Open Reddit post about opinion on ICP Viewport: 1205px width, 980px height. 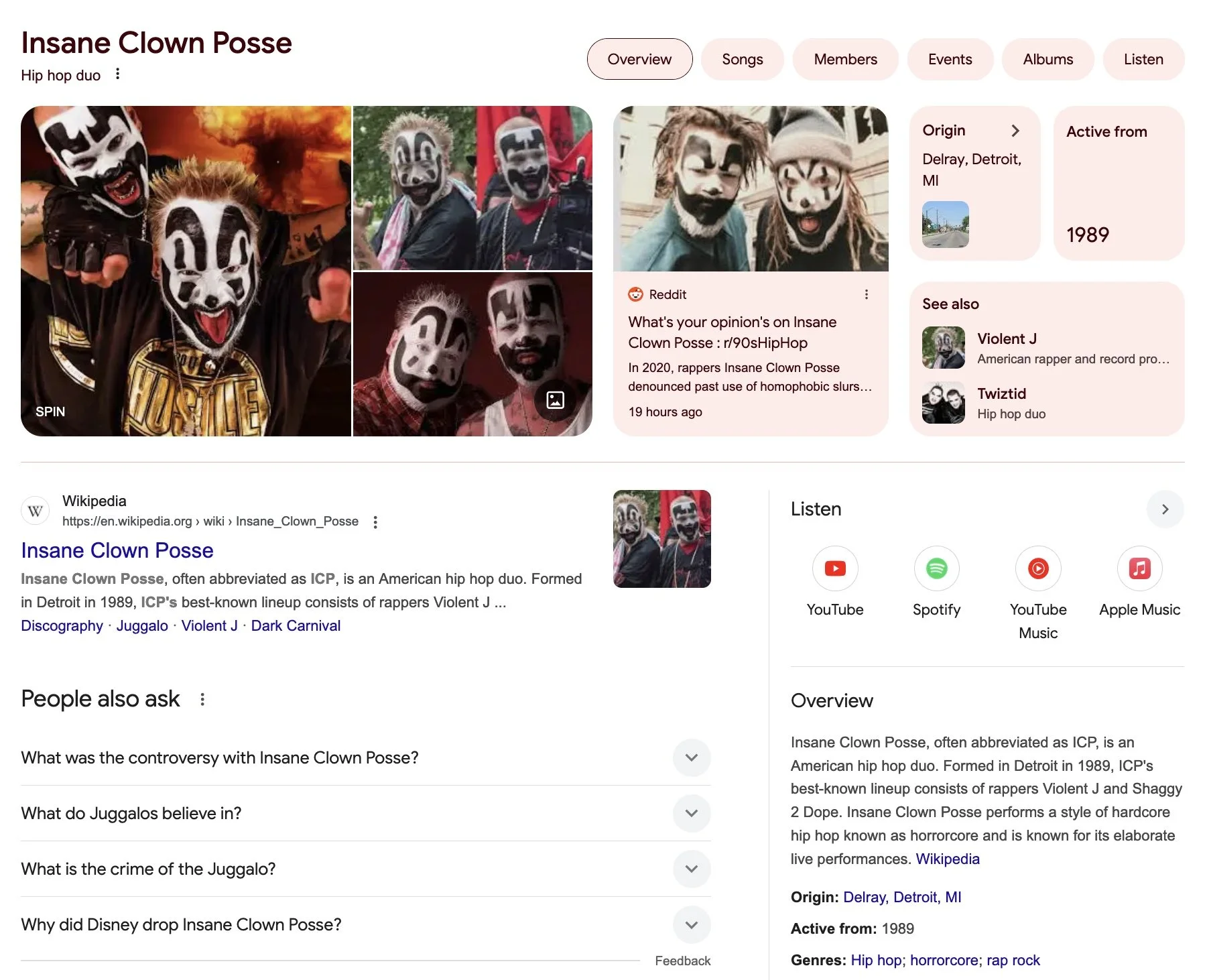point(732,332)
